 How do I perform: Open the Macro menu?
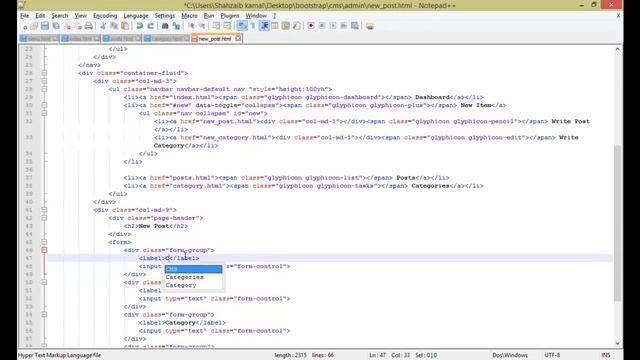point(189,16)
